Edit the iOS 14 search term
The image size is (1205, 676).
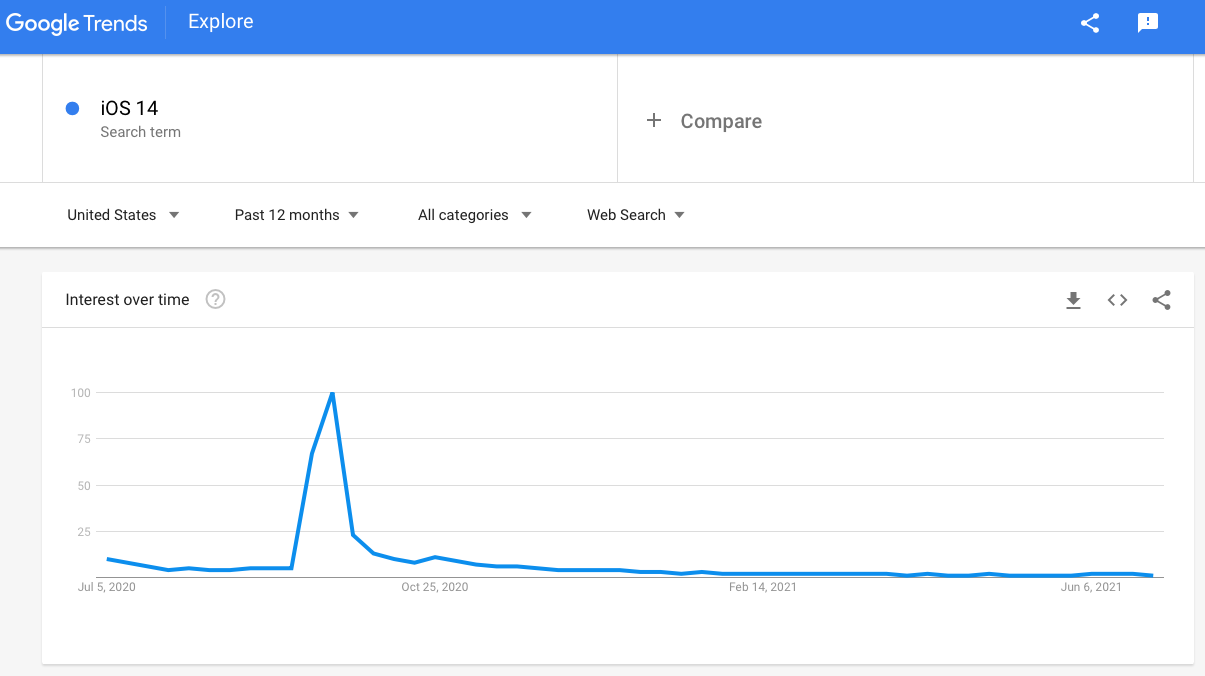point(129,108)
